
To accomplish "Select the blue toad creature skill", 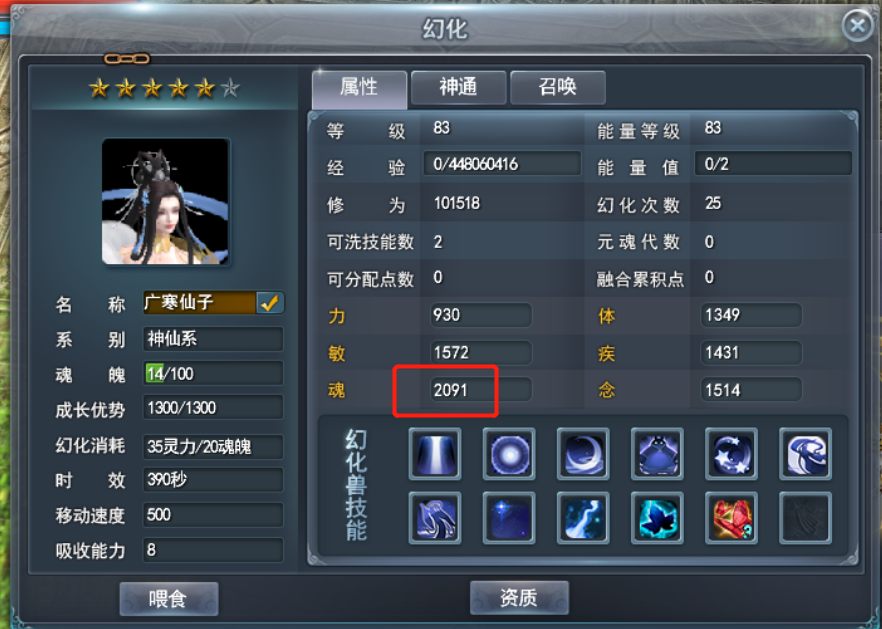I will point(657,453).
